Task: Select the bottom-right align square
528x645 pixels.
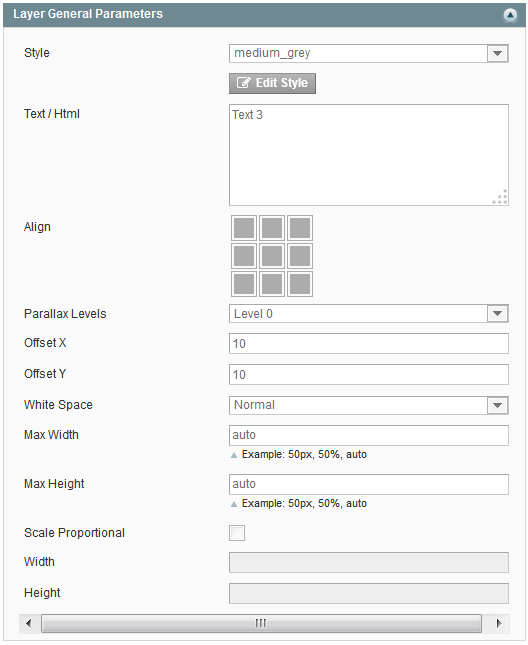Action: 300,284
